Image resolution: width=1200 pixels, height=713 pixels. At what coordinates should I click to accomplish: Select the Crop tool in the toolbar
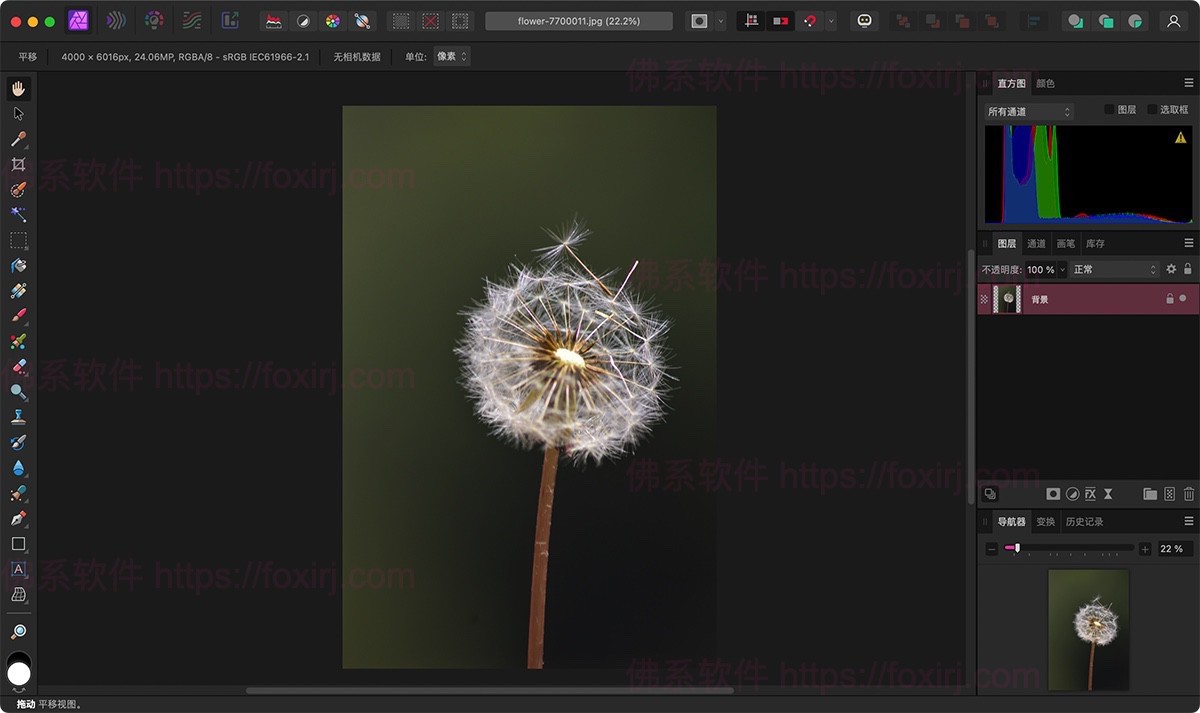18,164
